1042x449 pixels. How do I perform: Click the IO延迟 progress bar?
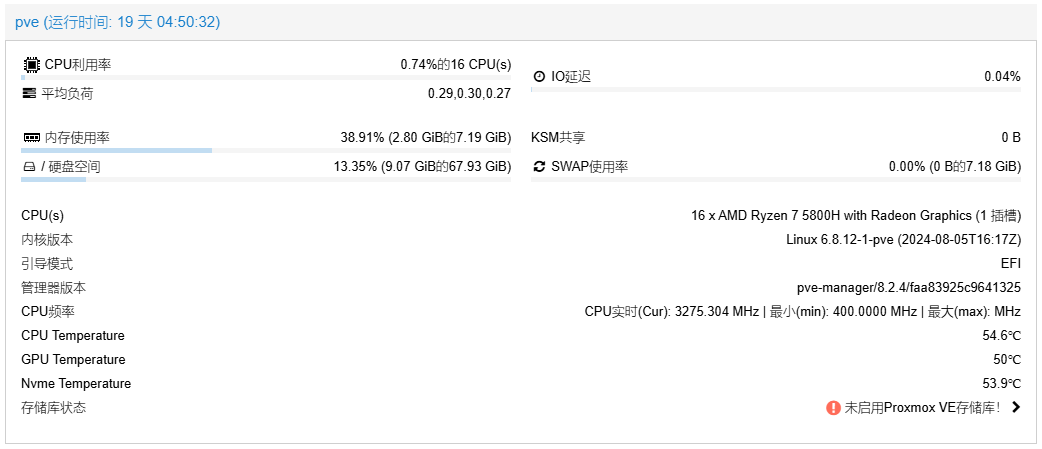click(776, 89)
